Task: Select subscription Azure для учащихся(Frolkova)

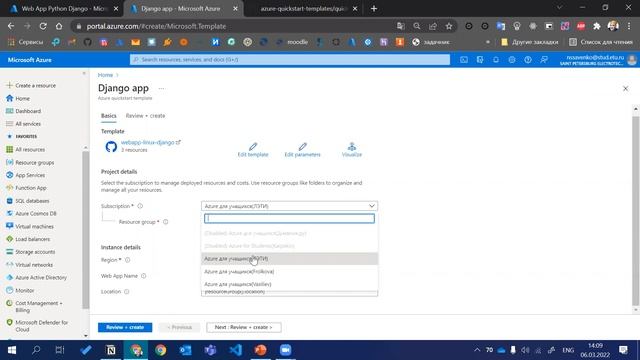Action: pyautogui.click(x=289, y=271)
